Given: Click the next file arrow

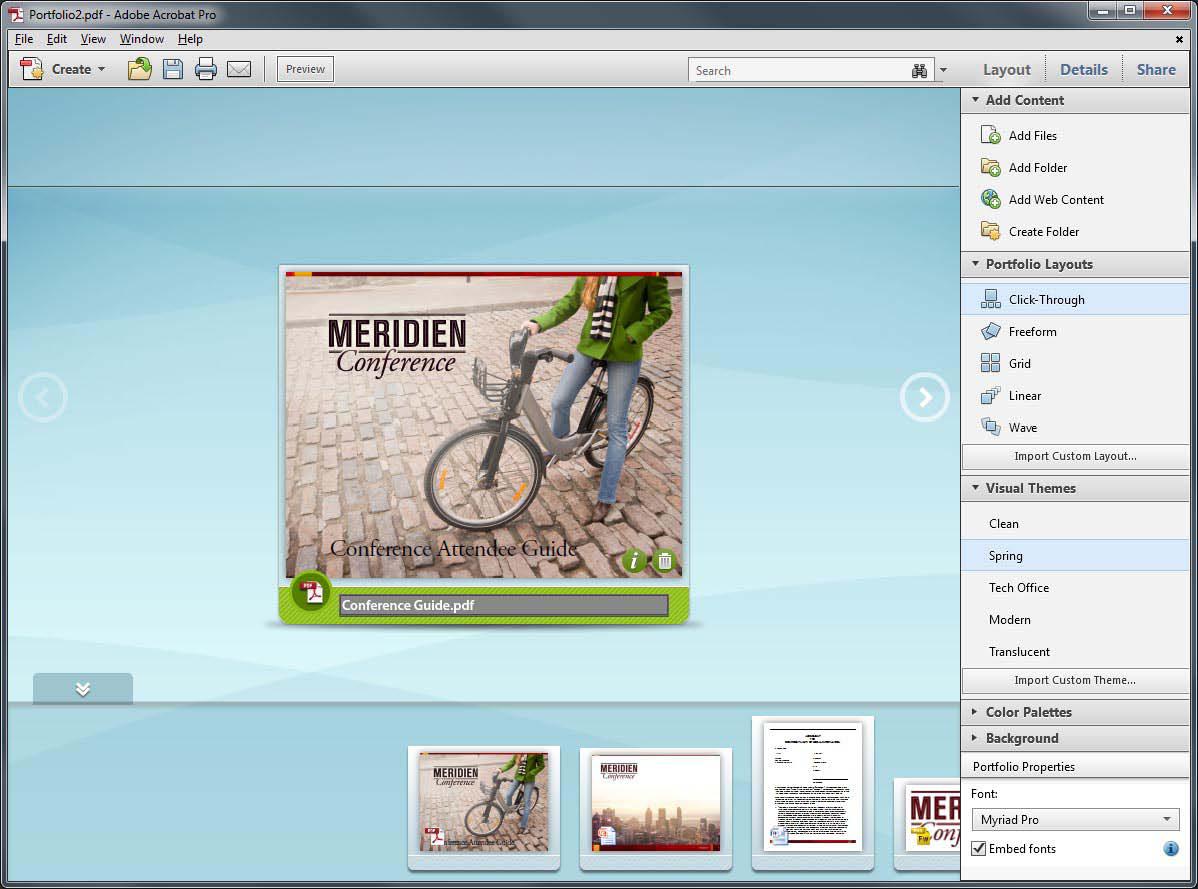Looking at the screenshot, I should (924, 397).
